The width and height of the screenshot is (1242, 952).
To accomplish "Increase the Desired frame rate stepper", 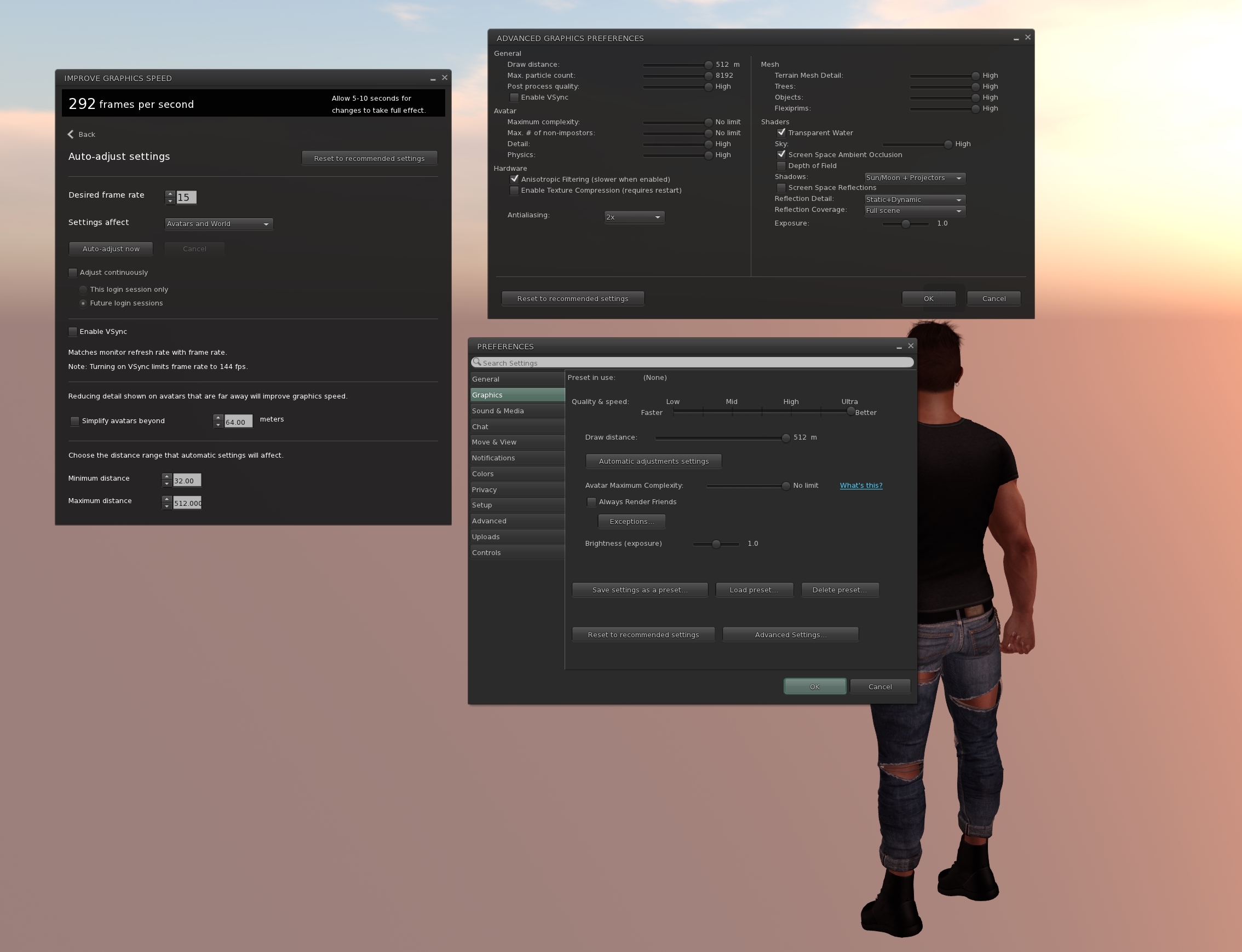I will pyautogui.click(x=170, y=194).
